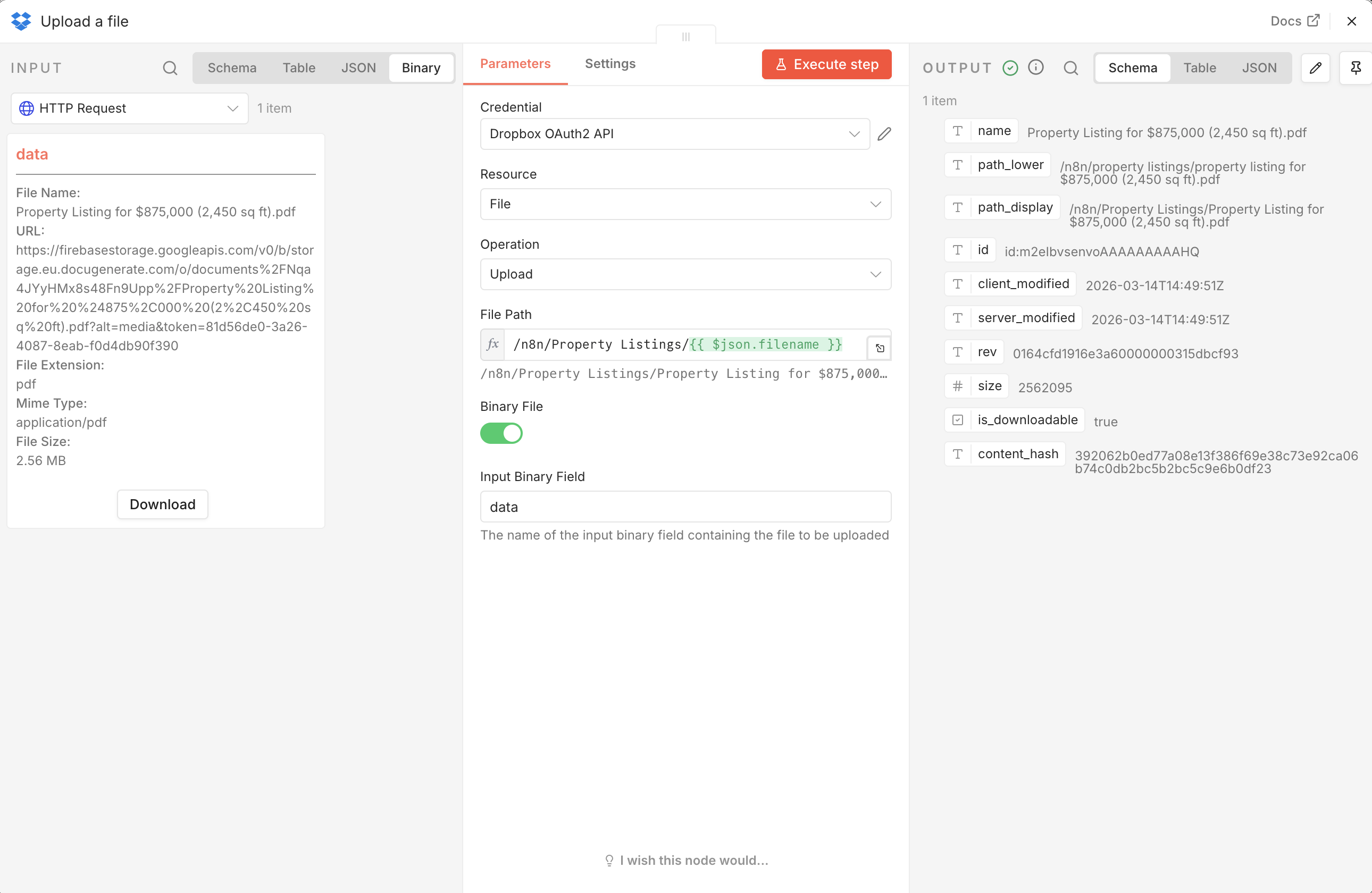Click the Execute step button
1372x893 pixels.
click(826, 64)
